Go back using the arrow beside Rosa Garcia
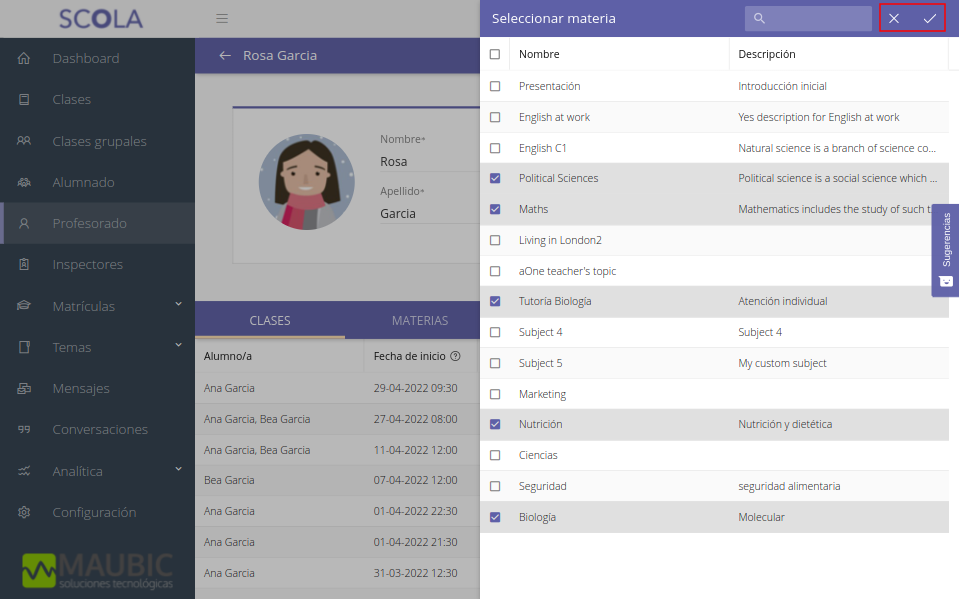This screenshot has height=599, width=959. (x=225, y=56)
